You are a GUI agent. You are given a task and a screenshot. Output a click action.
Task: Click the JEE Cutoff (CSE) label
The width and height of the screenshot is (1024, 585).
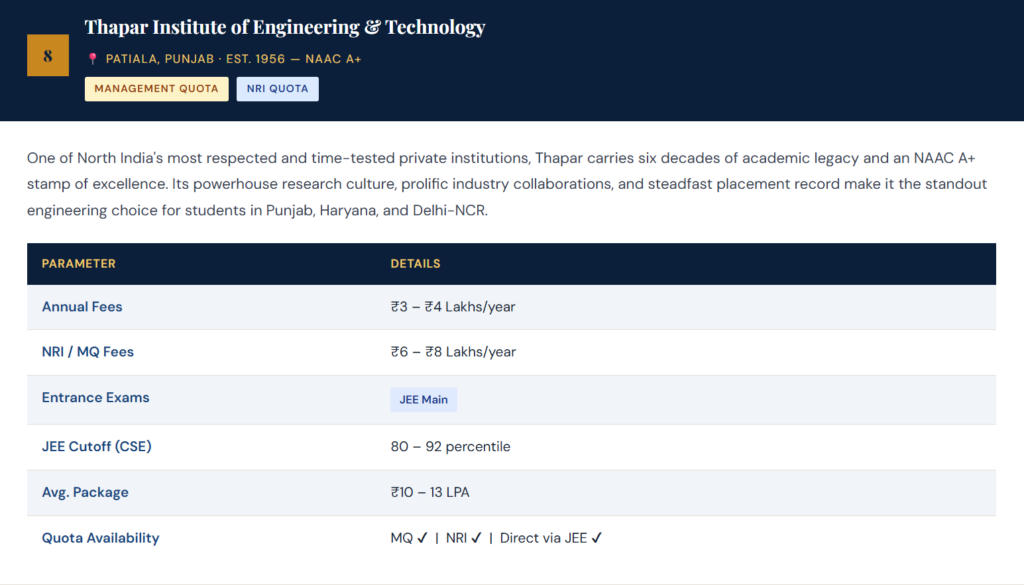pos(96,447)
